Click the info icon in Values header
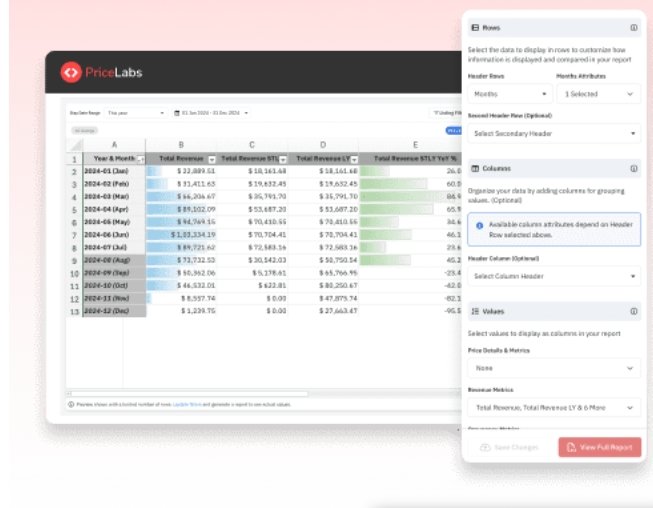The width and height of the screenshot is (653, 508). 634,311
